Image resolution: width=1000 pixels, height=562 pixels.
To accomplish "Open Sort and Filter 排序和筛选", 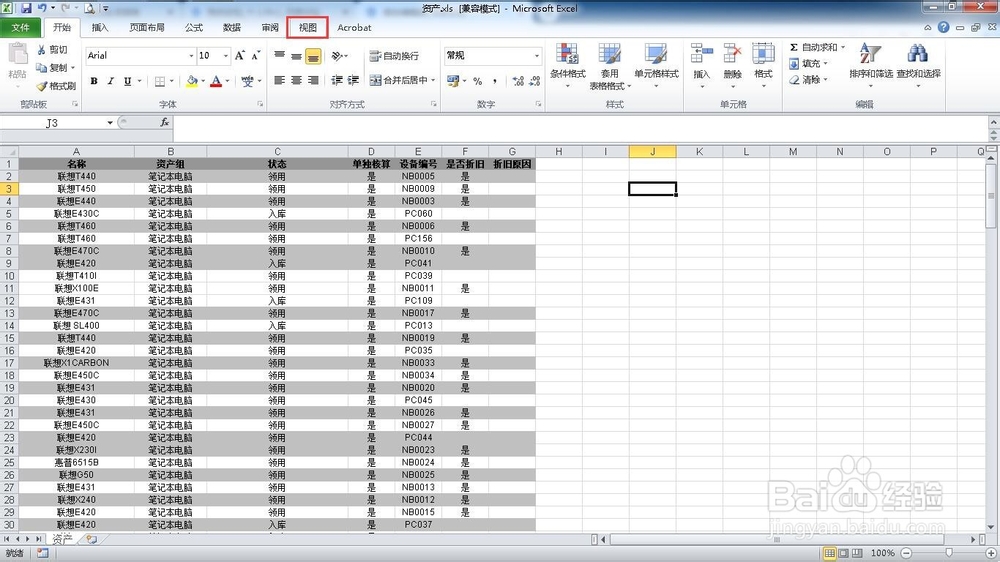I will click(x=871, y=66).
